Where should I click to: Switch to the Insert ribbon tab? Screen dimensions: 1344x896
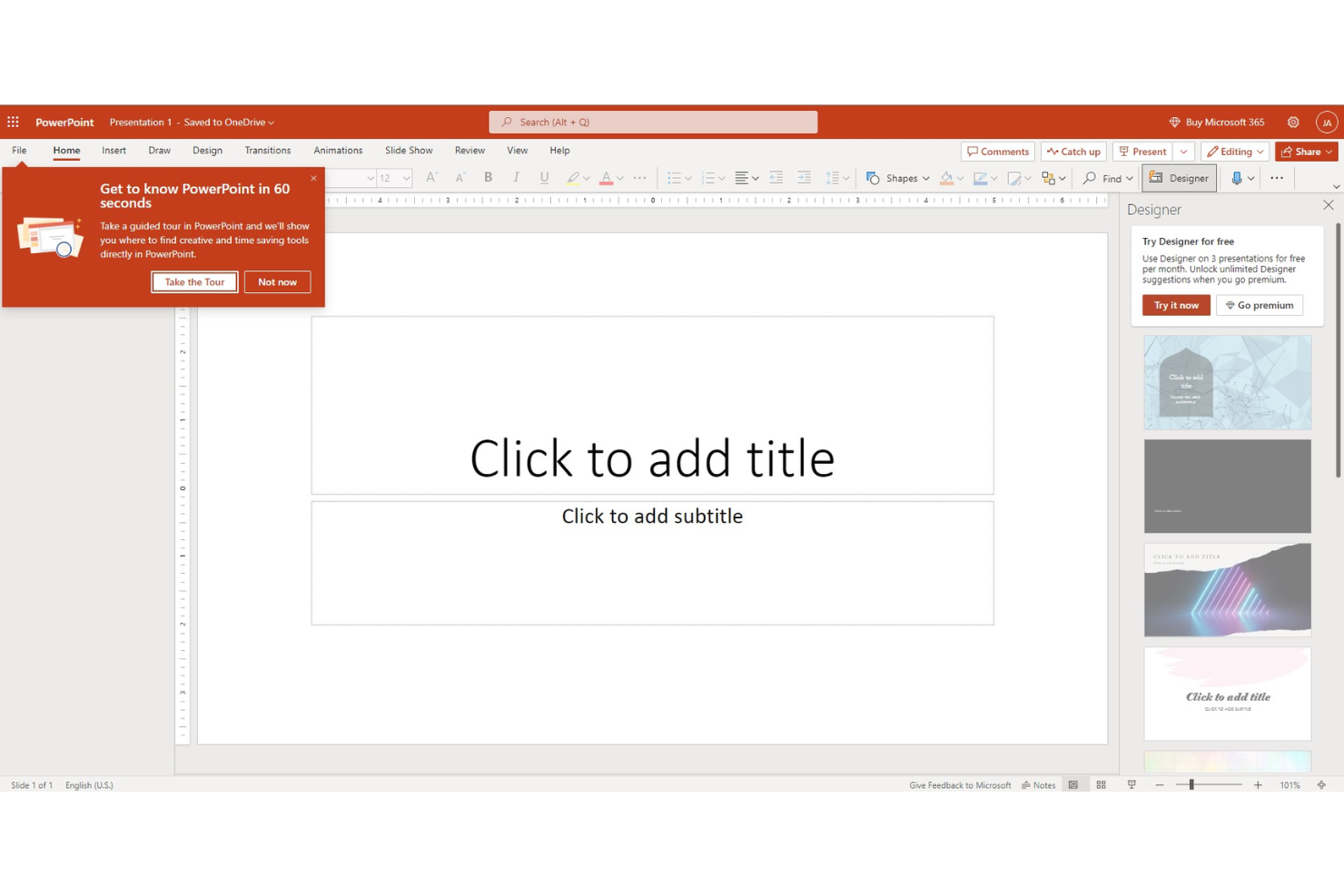(x=114, y=151)
